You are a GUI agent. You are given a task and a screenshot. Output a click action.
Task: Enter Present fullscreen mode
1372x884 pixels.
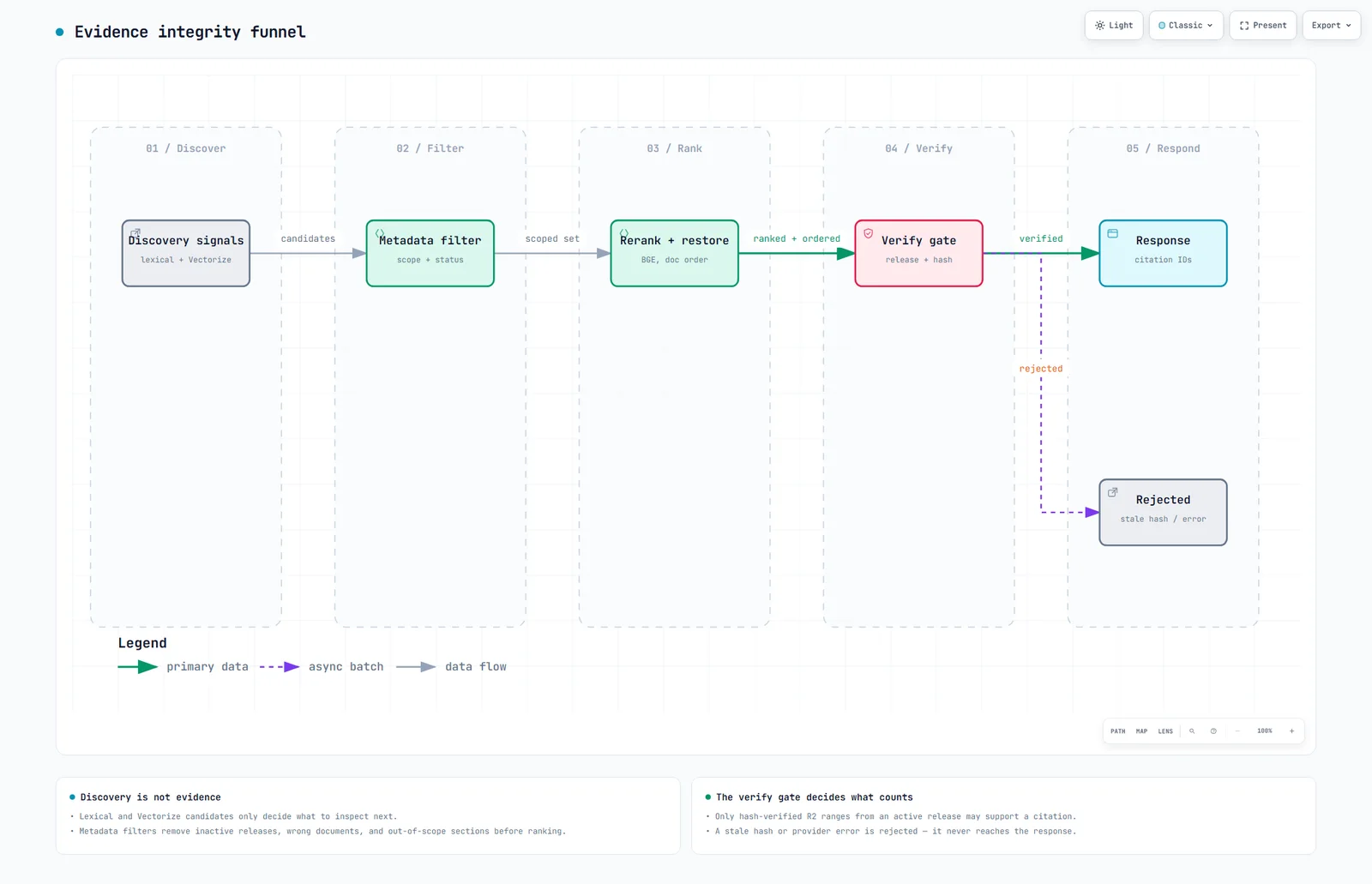click(x=1263, y=26)
